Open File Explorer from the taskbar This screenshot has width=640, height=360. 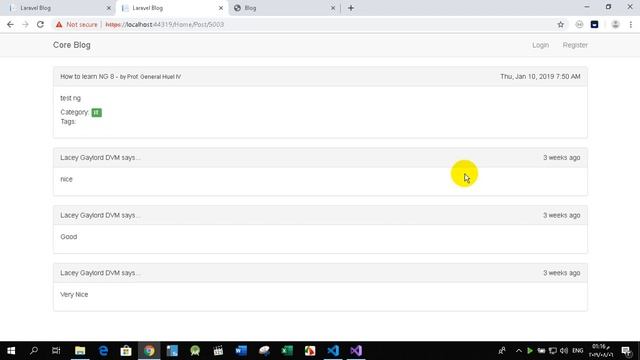(x=80, y=351)
